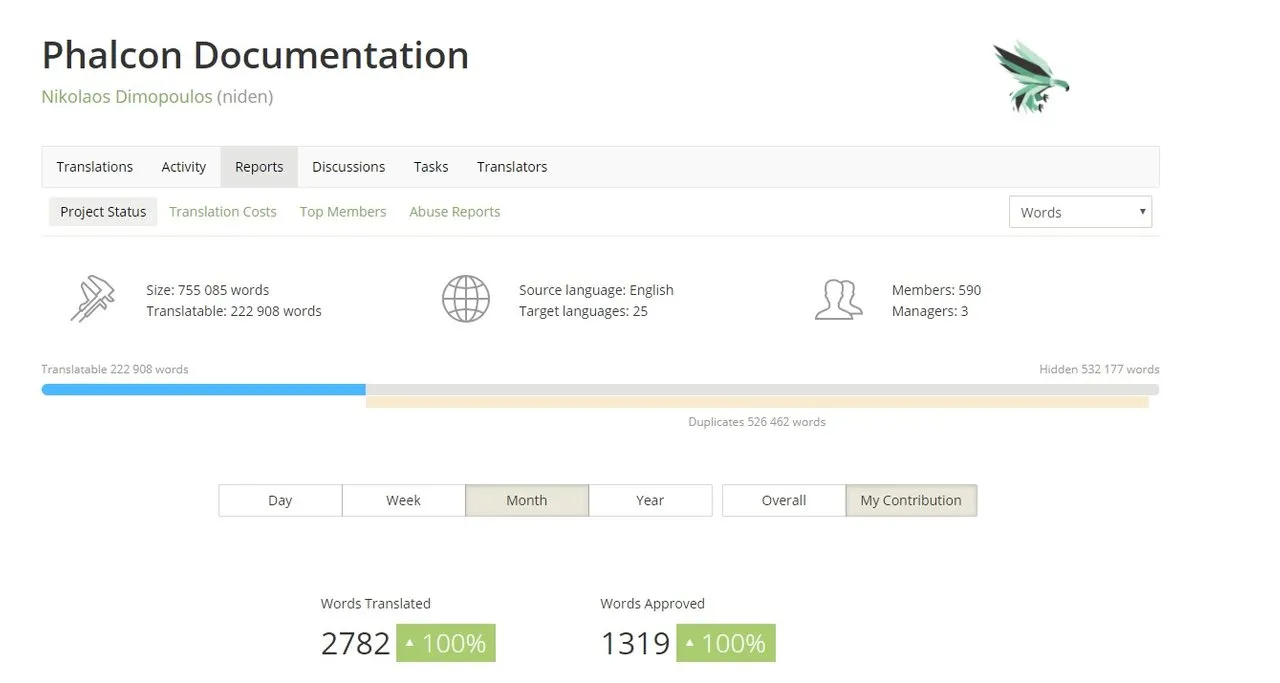Screen dimensions: 1280x683
Task: Click 'Managers: 3' text
Action: click(930, 311)
